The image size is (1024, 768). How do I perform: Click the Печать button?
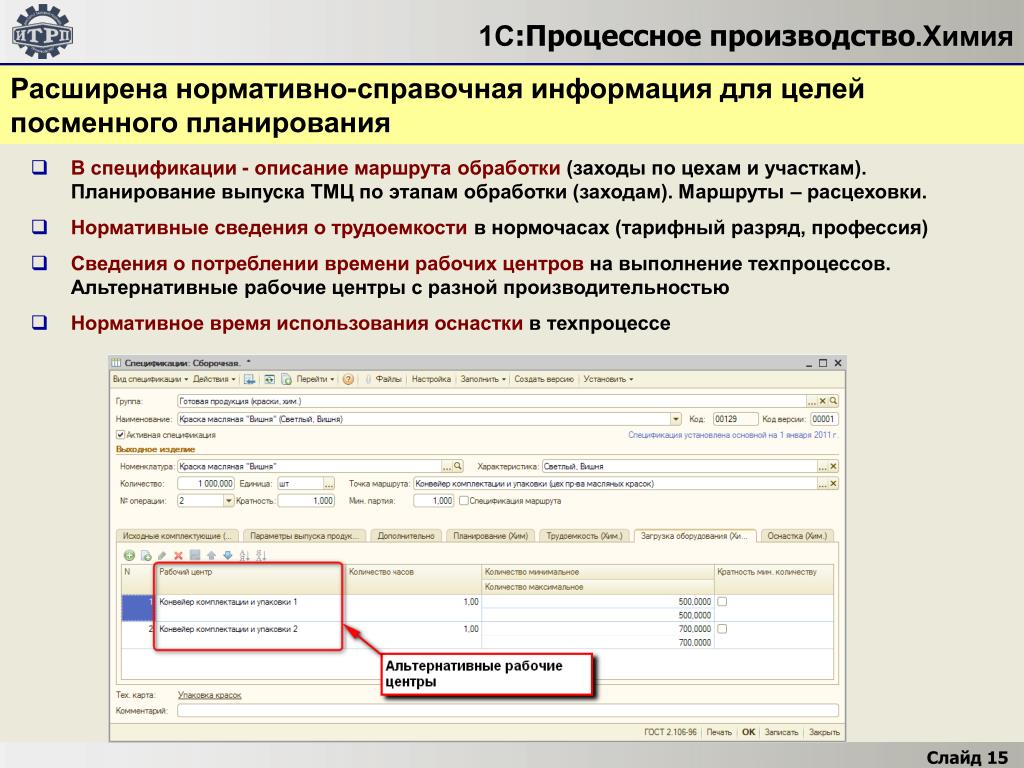(719, 732)
